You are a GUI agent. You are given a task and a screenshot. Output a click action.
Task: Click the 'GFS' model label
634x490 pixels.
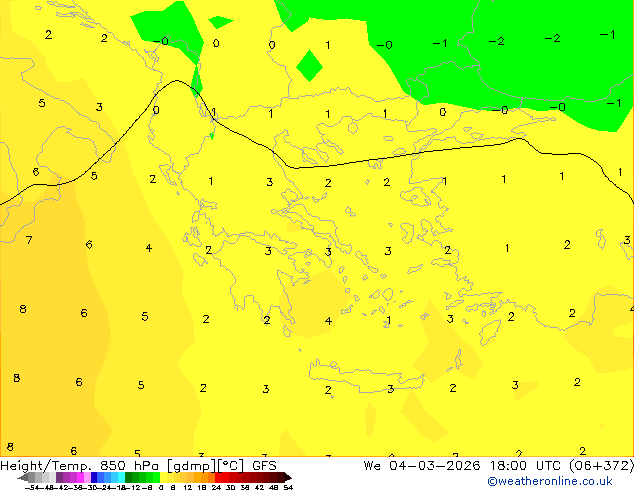point(264,466)
